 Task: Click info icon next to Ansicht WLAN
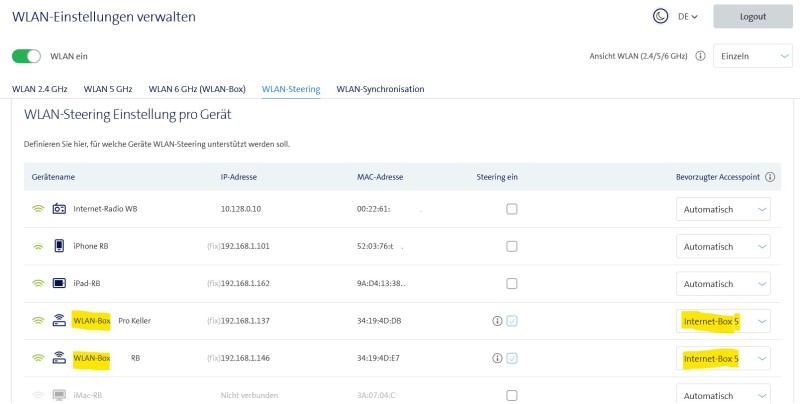coord(700,56)
